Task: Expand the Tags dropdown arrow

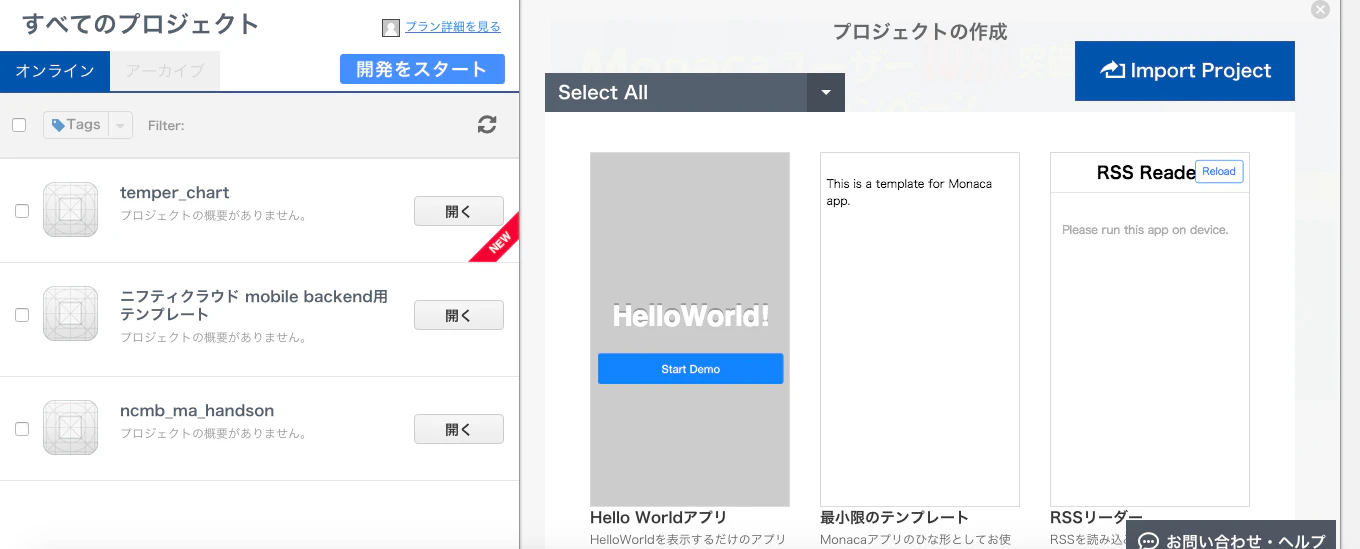Action: point(121,125)
